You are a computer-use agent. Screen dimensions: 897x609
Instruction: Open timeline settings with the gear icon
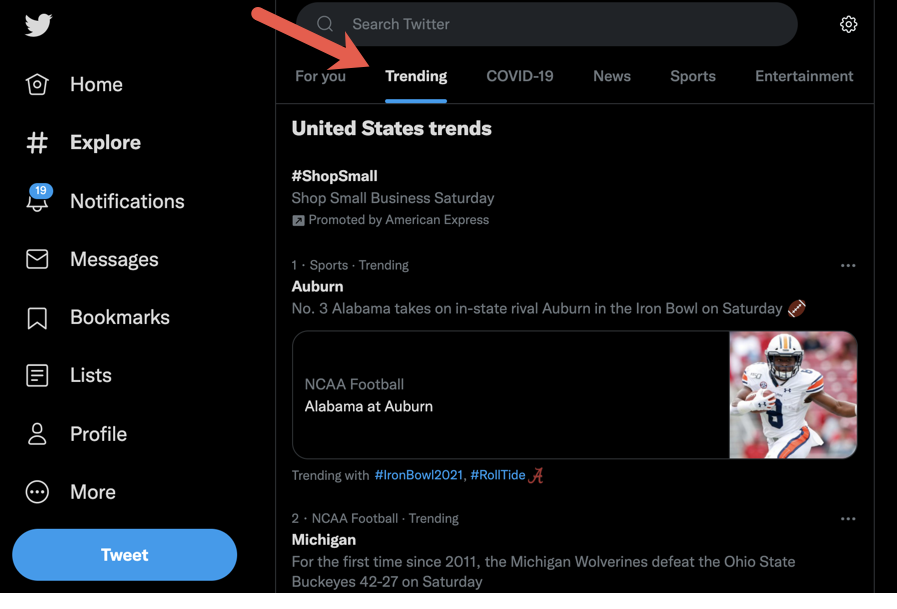click(x=848, y=24)
